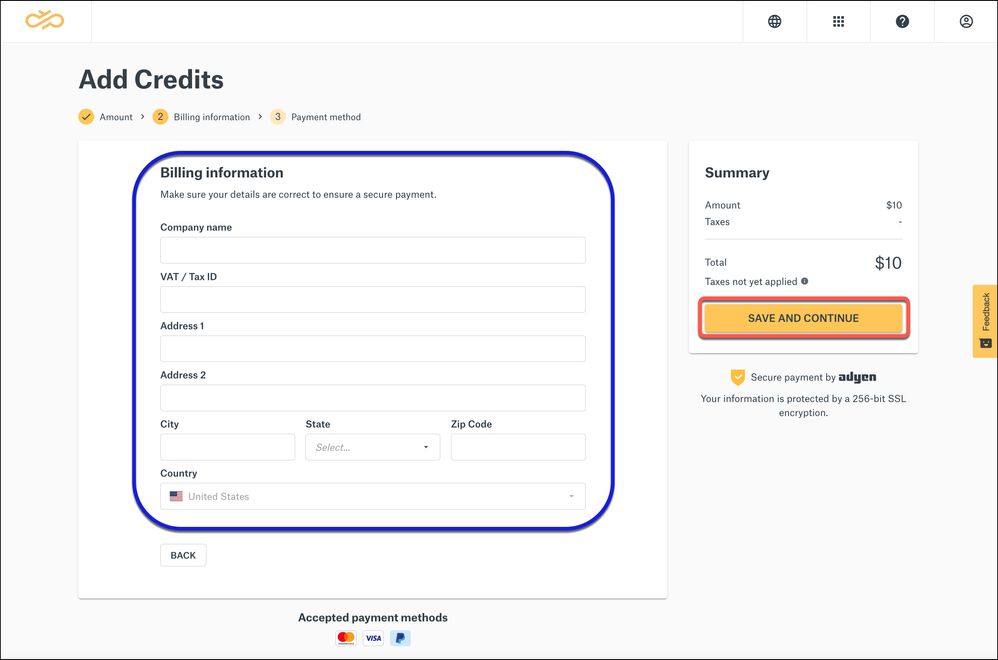
Task: Go to the Amount step
Action: (106, 117)
